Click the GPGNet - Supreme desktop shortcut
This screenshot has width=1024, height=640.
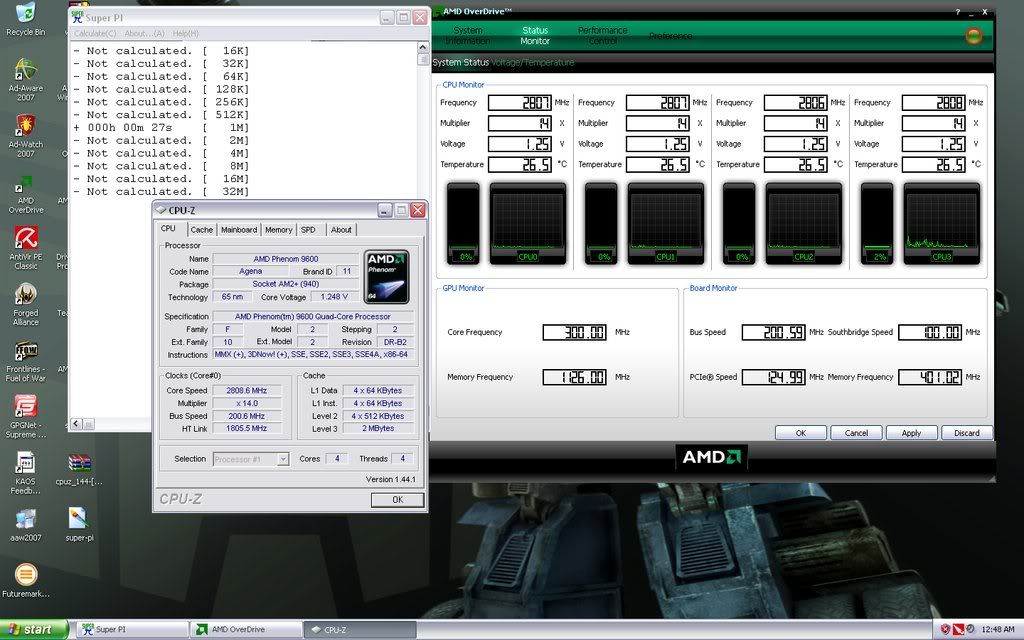pyautogui.click(x=25, y=417)
